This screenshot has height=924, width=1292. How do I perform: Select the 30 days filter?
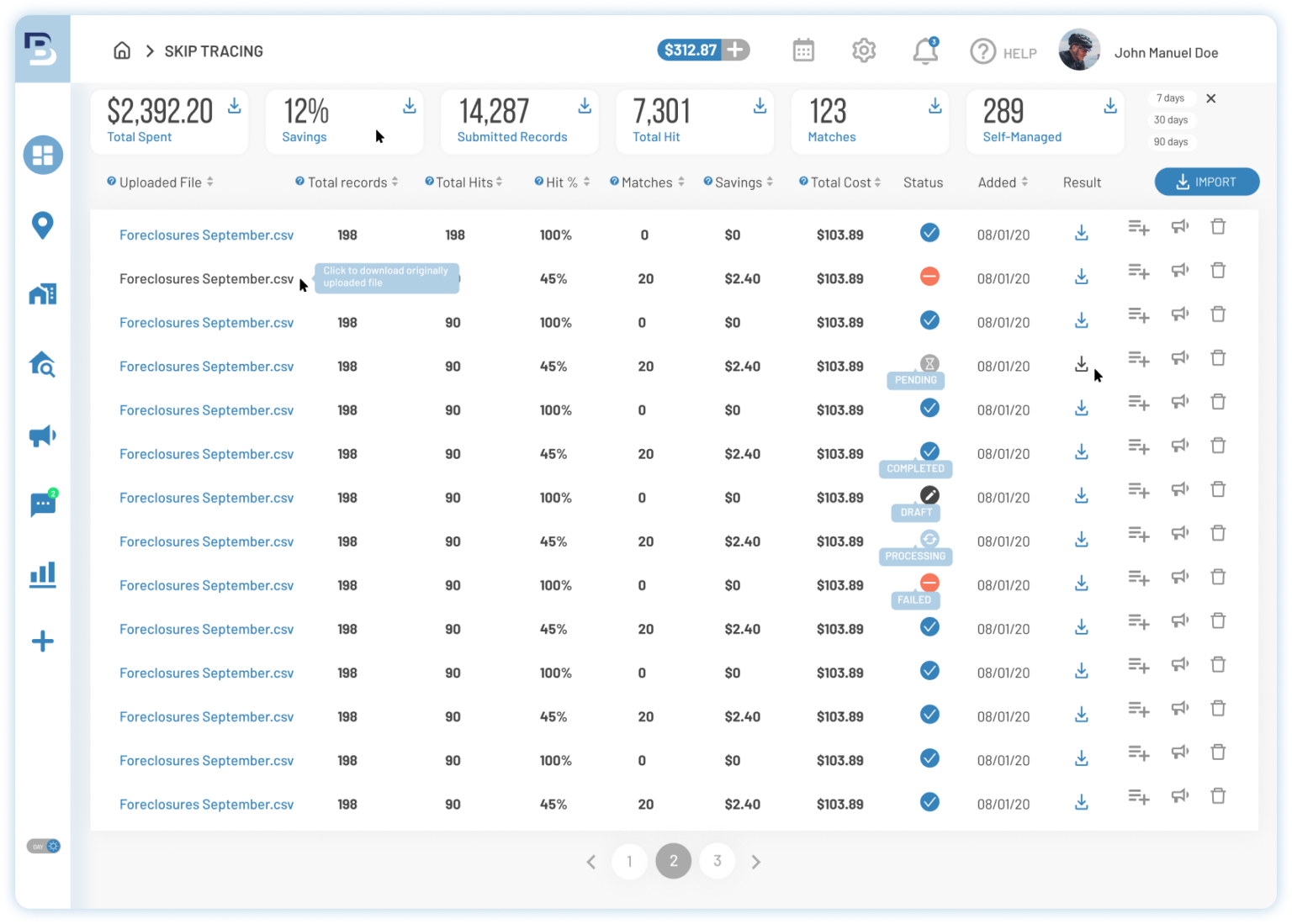click(x=1171, y=119)
